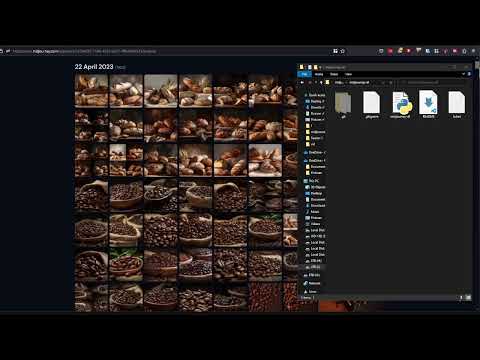Click the Properties quick access toolbar icon
This screenshot has width=480, height=360.
[x=310, y=67]
